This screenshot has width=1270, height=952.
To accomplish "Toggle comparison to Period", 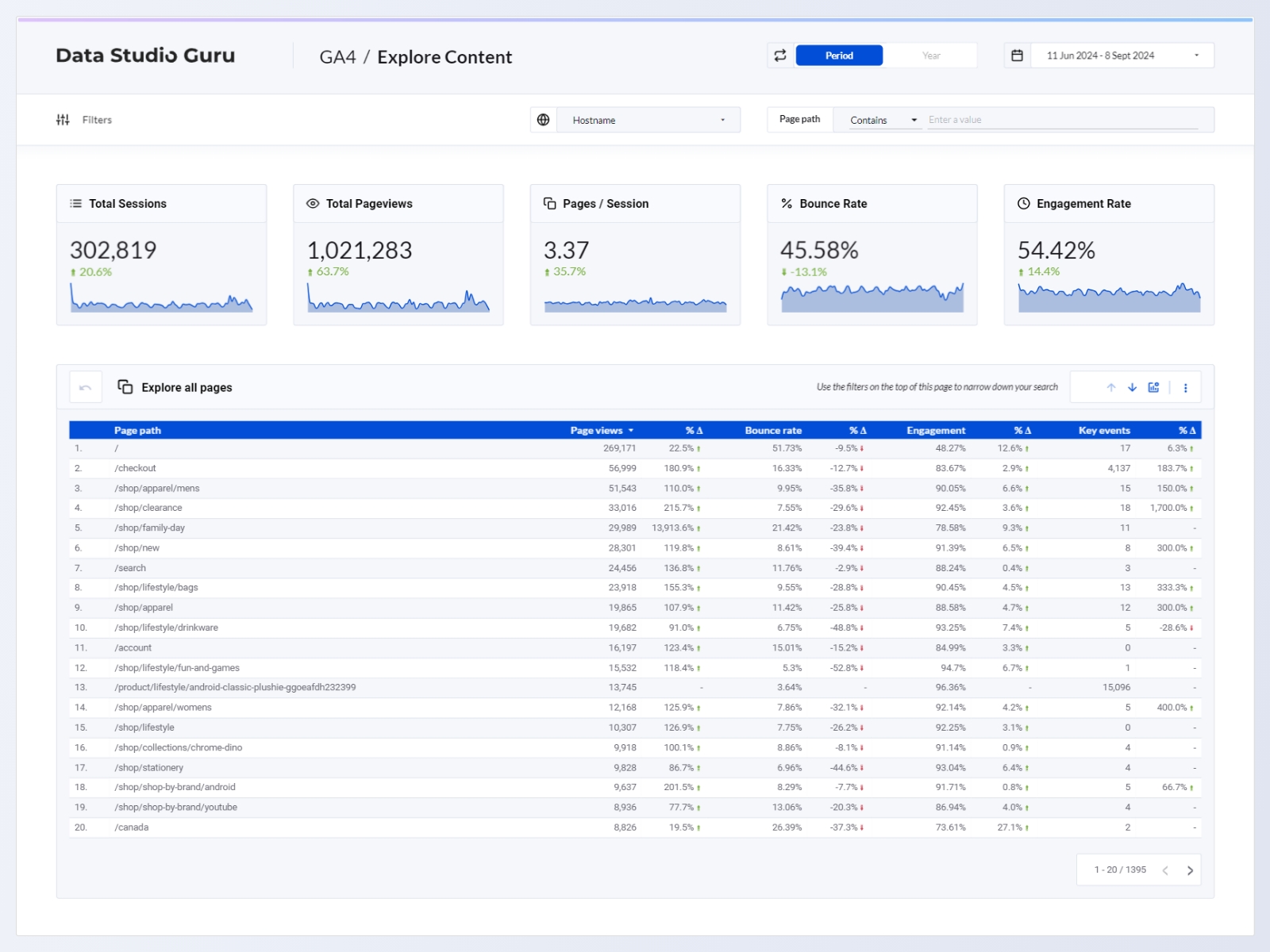I will click(x=839, y=56).
